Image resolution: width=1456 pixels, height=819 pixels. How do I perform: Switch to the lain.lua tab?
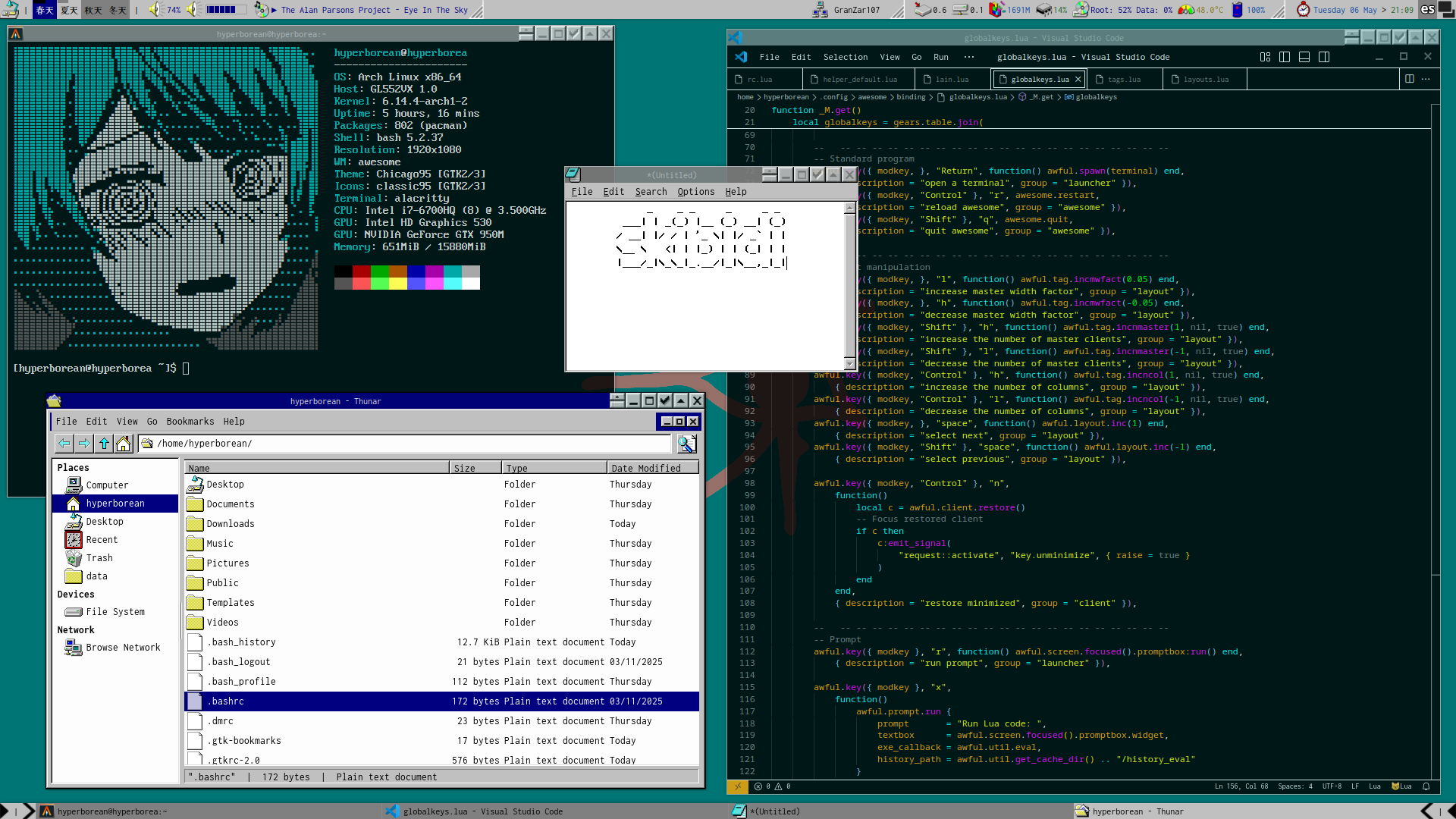pos(952,80)
